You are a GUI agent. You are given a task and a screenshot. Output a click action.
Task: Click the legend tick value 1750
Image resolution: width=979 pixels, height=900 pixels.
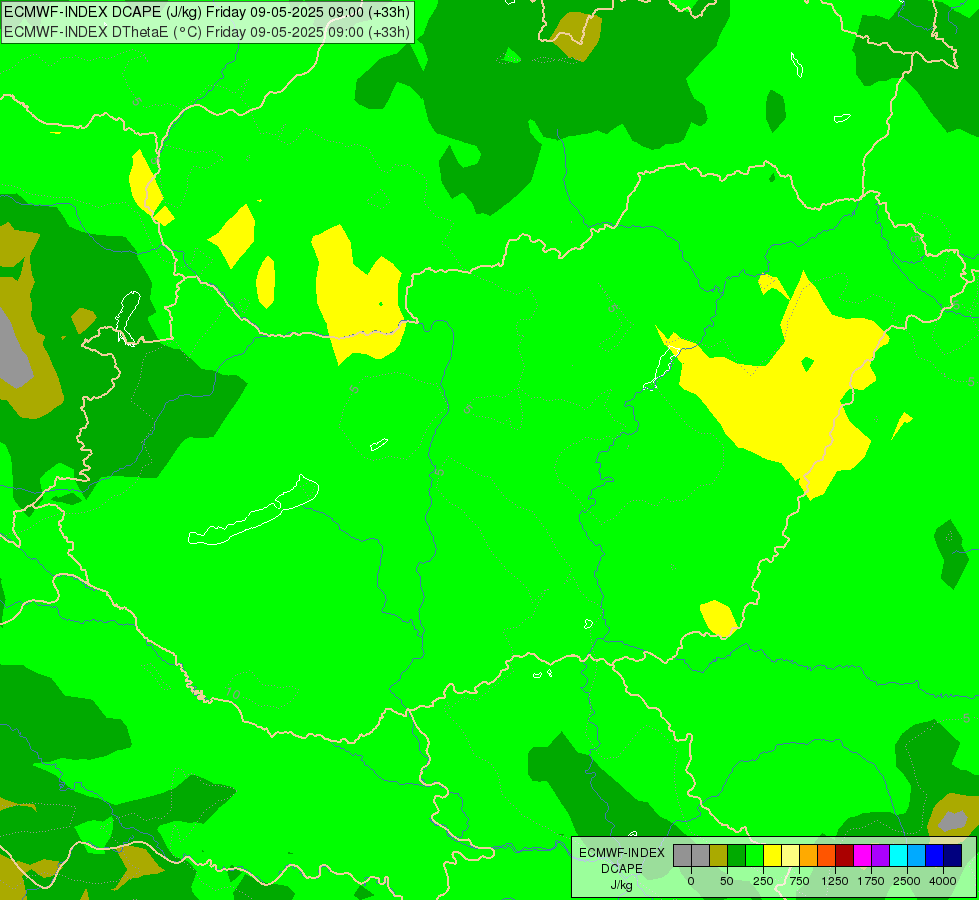[871, 881]
